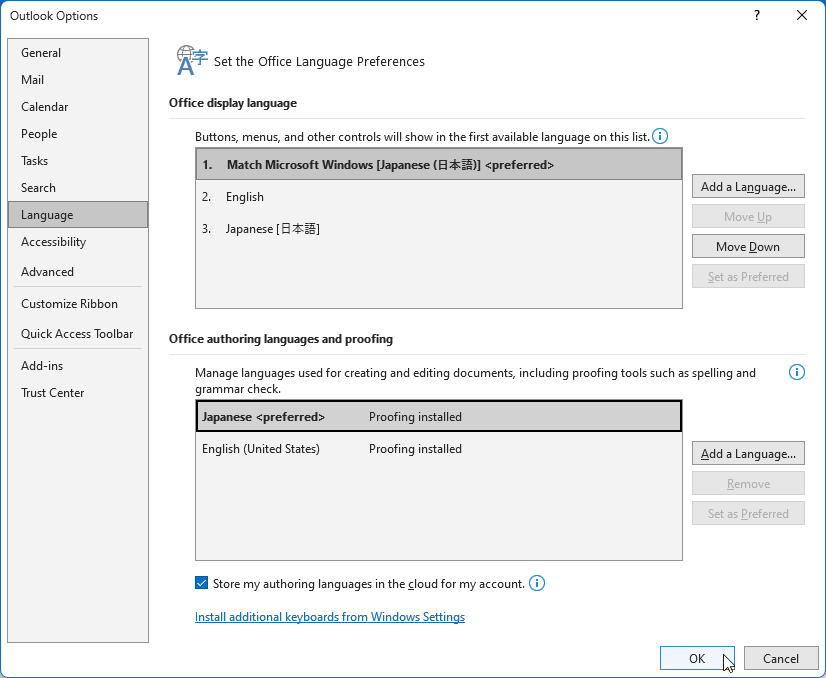Click Set as Preferred for authoring languages
The height and width of the screenshot is (678, 826).
748,514
